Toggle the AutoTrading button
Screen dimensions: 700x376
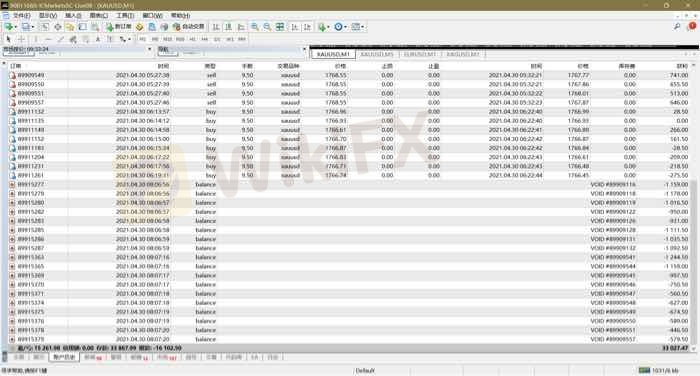(188, 27)
